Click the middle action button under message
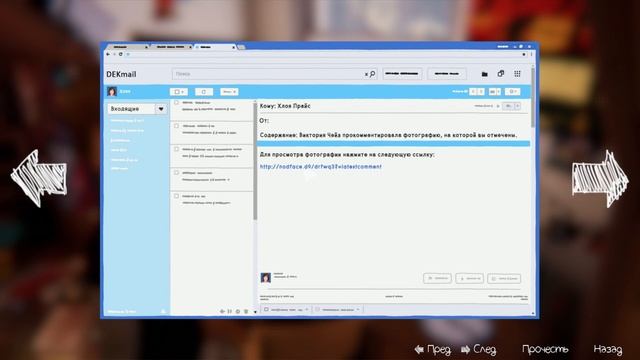This screenshot has height=360, width=640. [469, 278]
